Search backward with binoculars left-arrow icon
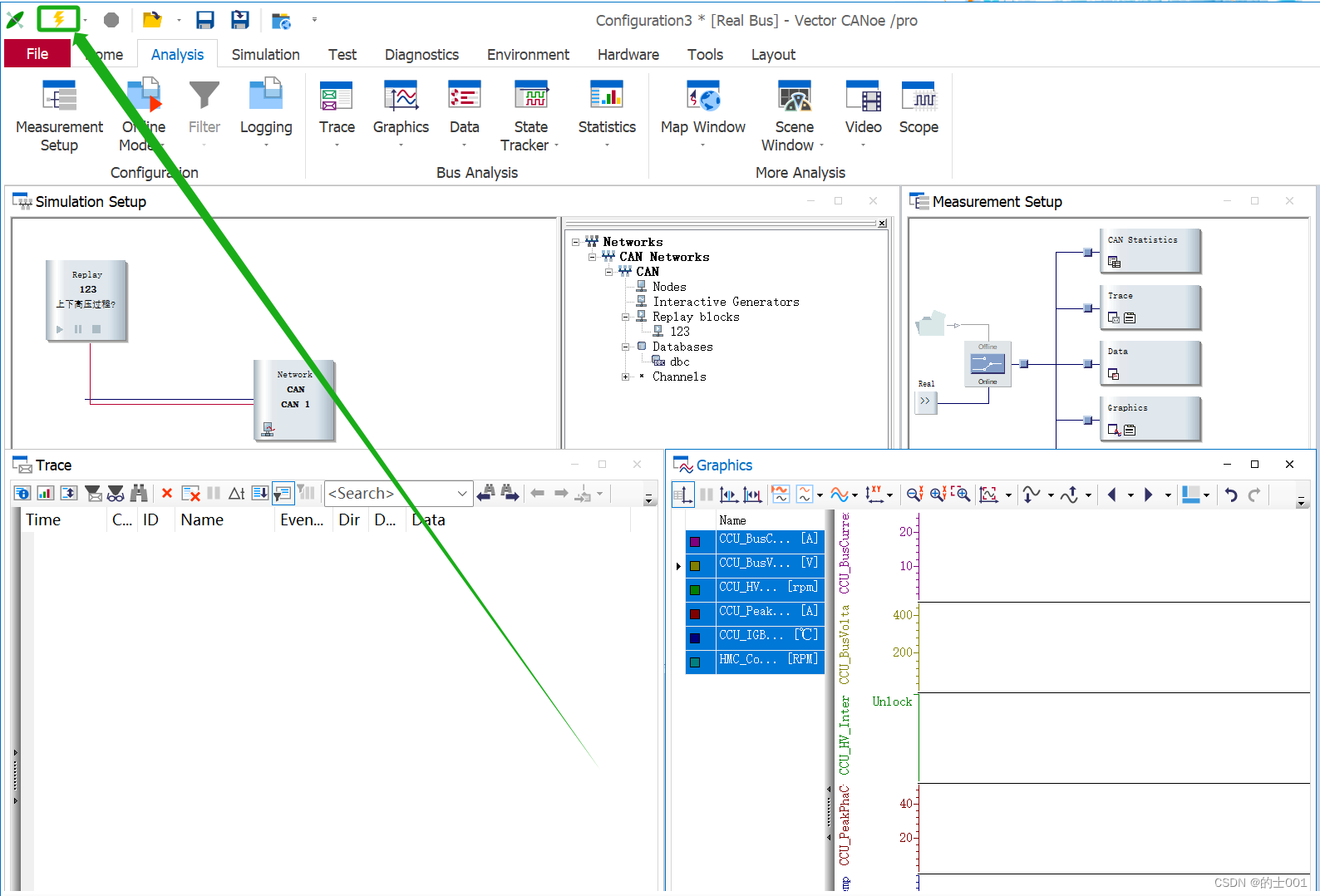This screenshot has width=1320, height=896. click(486, 493)
